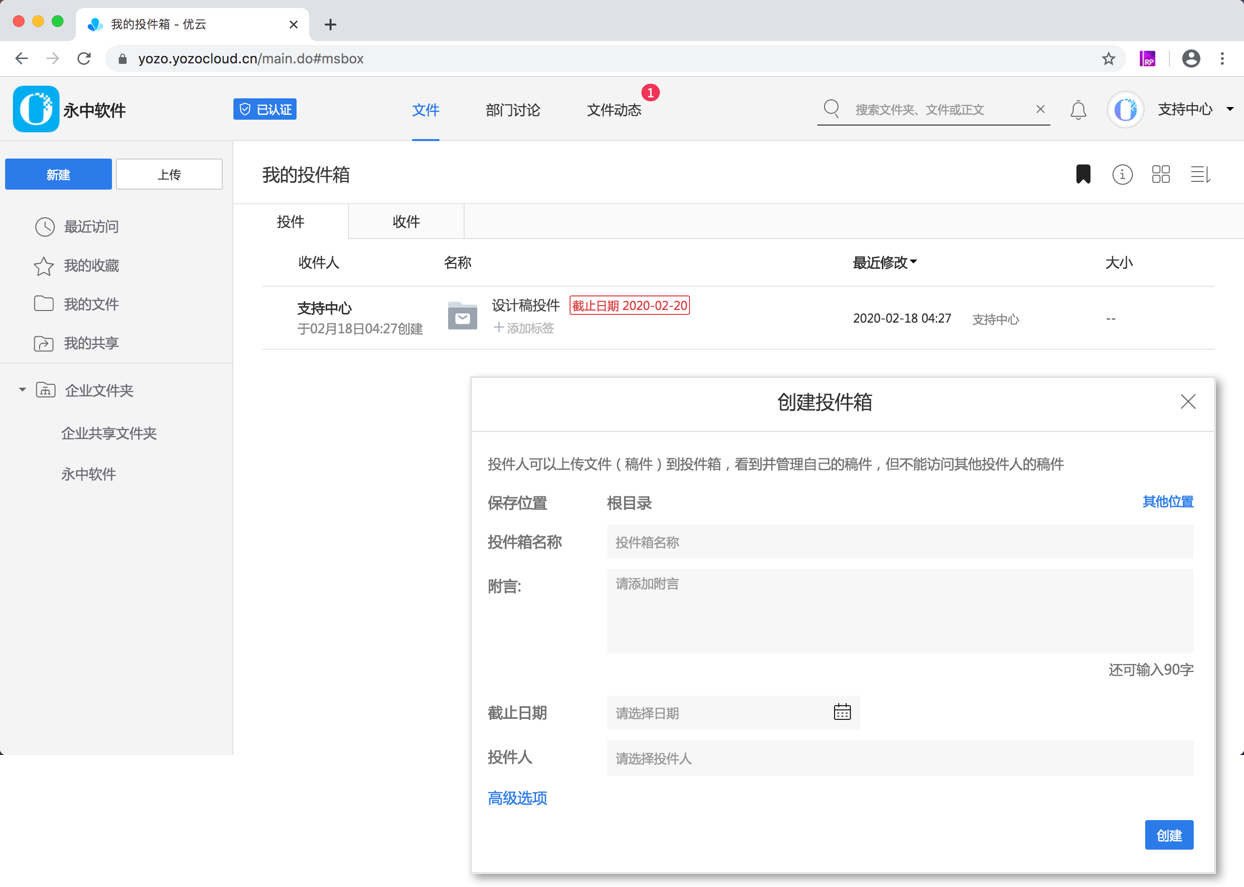Open the 文件 top menu
The height and width of the screenshot is (887, 1244).
click(426, 110)
